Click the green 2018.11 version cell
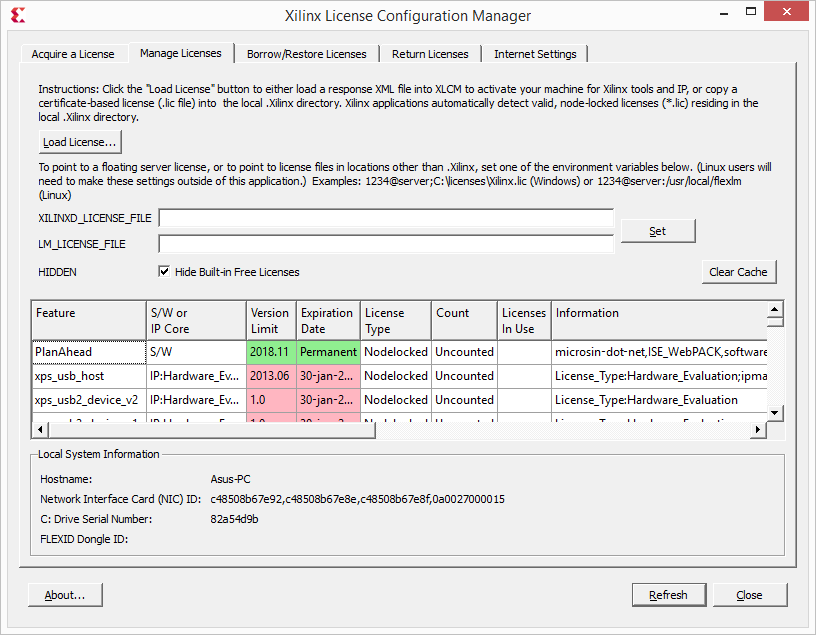 point(271,352)
